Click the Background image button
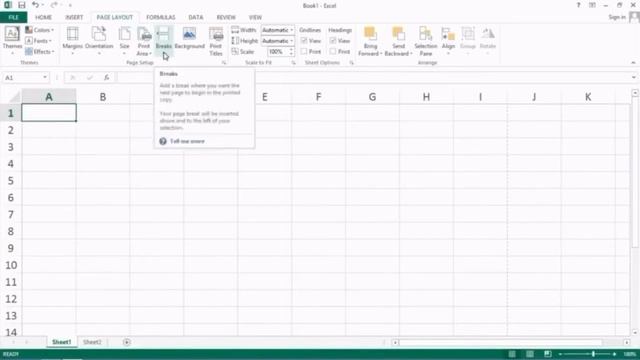The image size is (640, 360). coord(189,38)
